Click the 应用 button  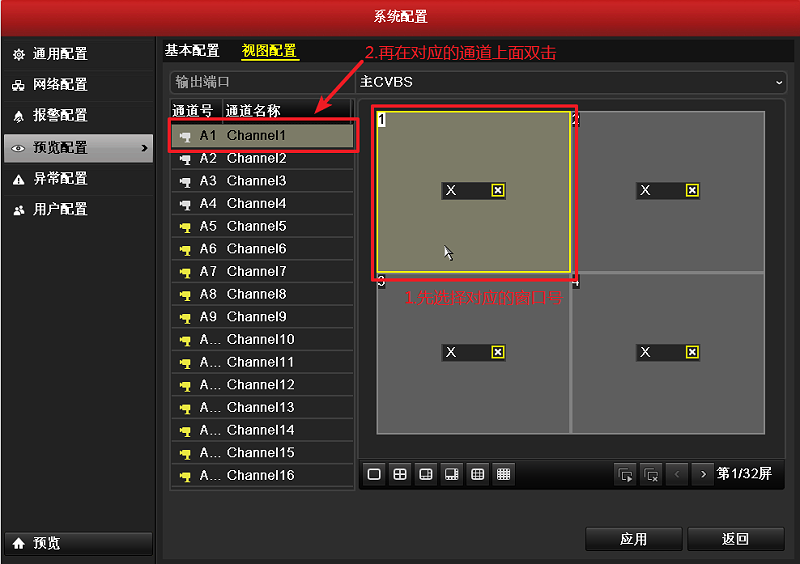[x=633, y=539]
